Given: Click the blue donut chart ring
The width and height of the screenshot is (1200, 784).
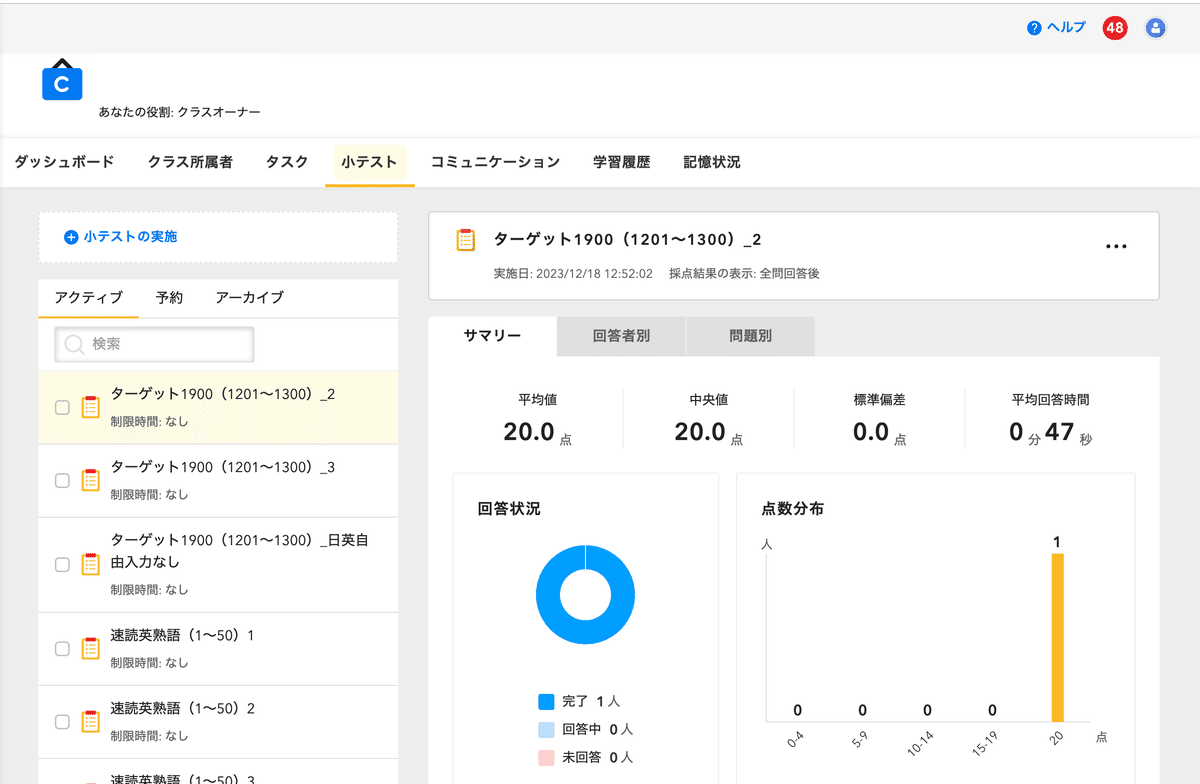Looking at the screenshot, I should click(550, 594).
